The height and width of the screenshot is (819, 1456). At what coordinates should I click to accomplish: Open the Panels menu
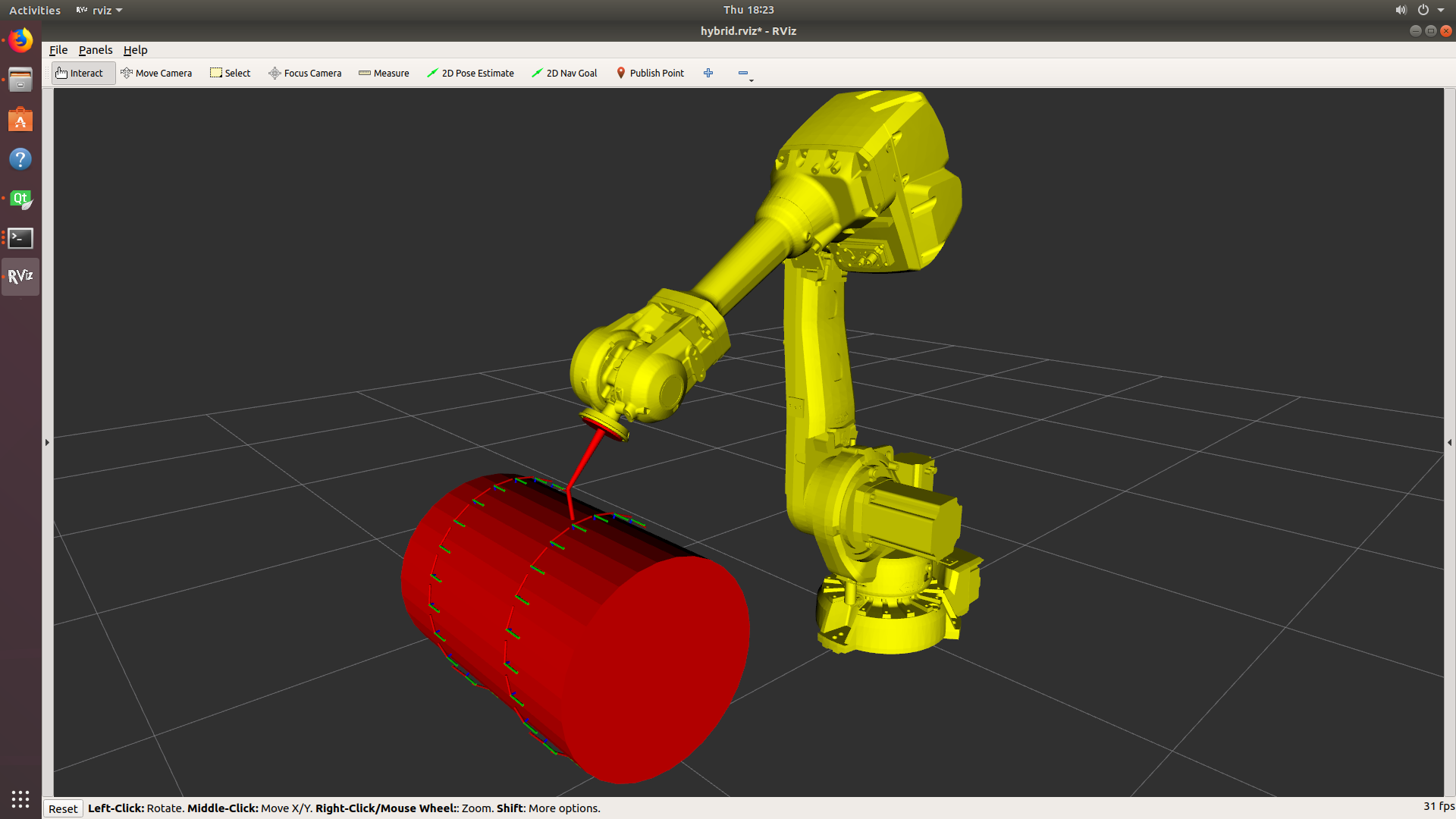click(x=96, y=50)
